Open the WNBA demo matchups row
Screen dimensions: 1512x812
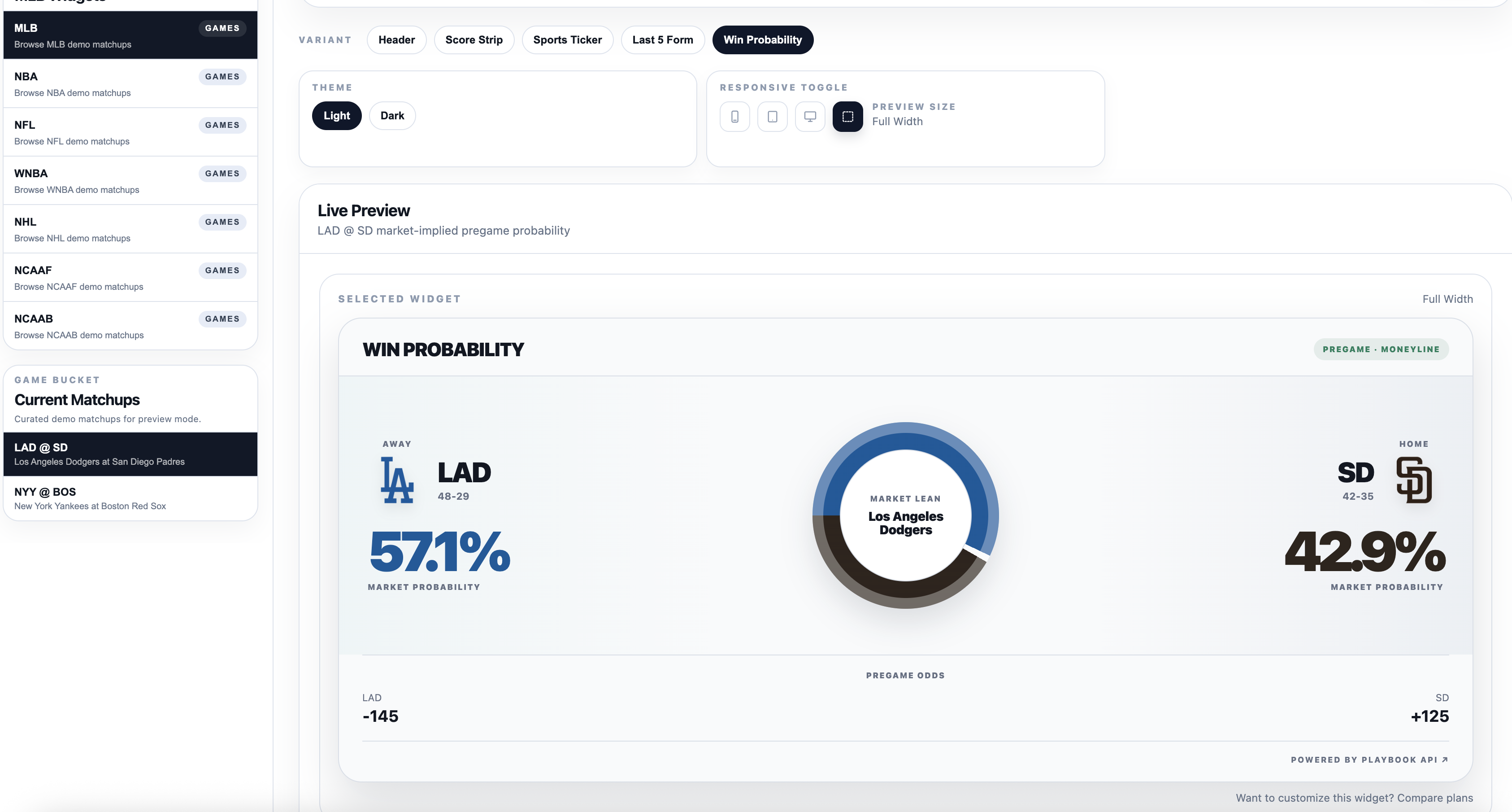130,180
